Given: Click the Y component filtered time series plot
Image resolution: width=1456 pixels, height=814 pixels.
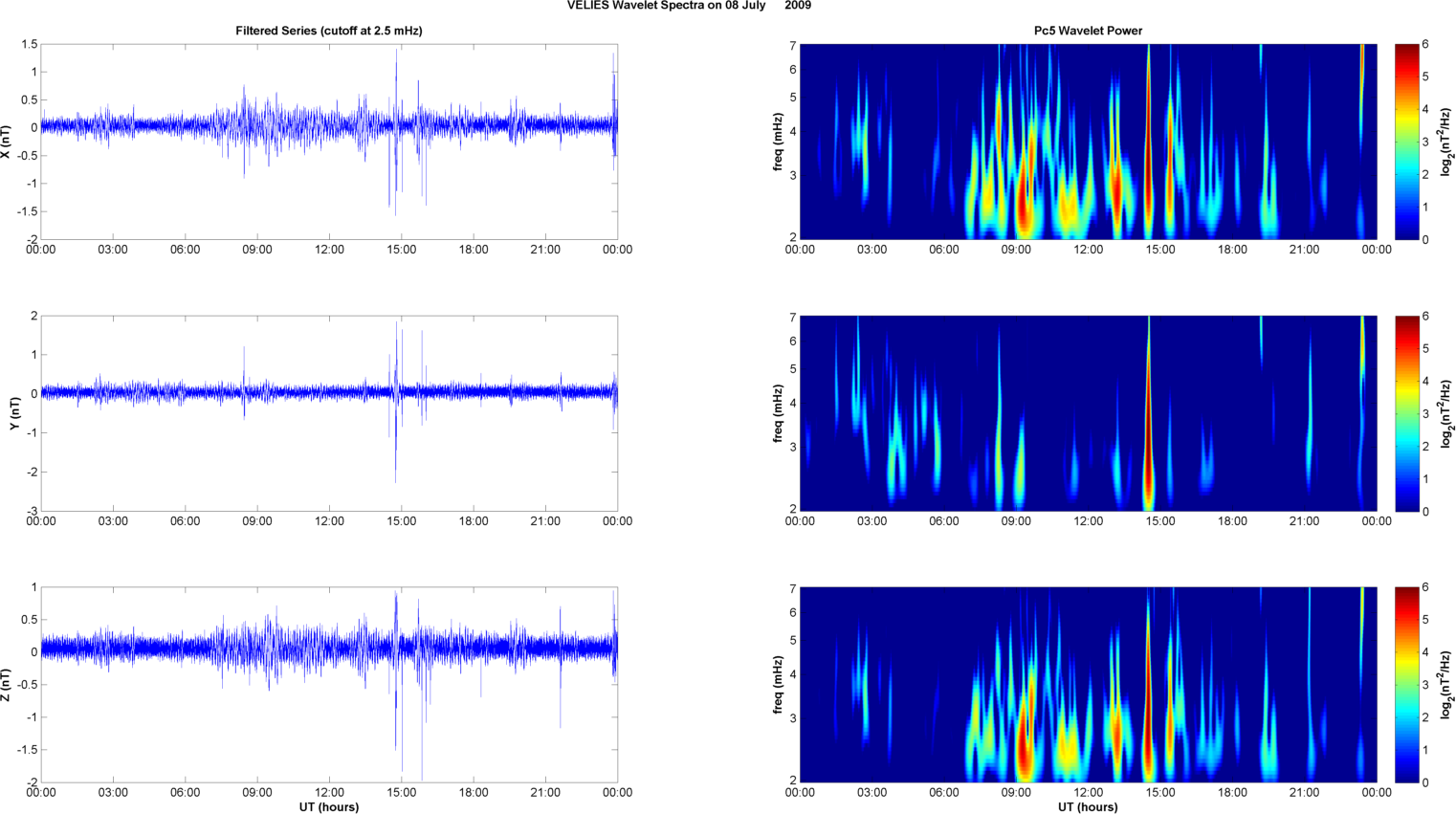Looking at the screenshot, I should [x=329, y=413].
